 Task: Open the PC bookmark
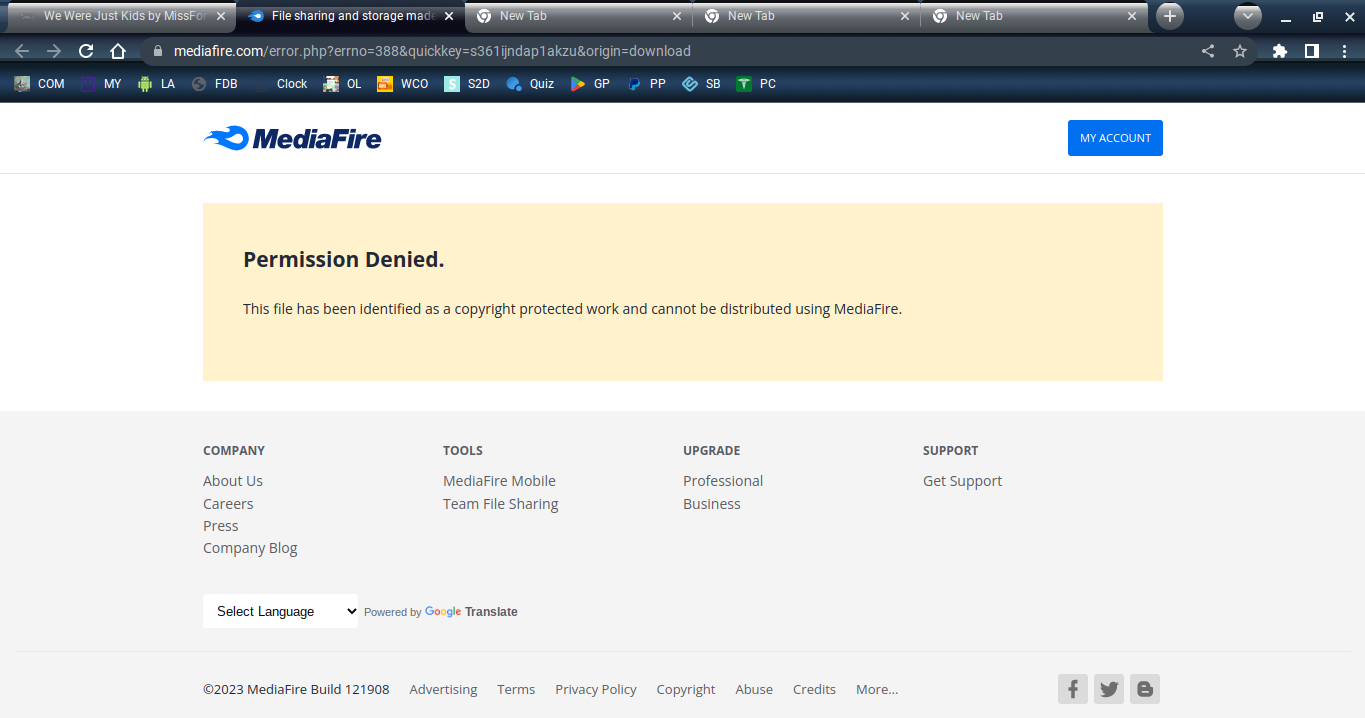(x=756, y=84)
